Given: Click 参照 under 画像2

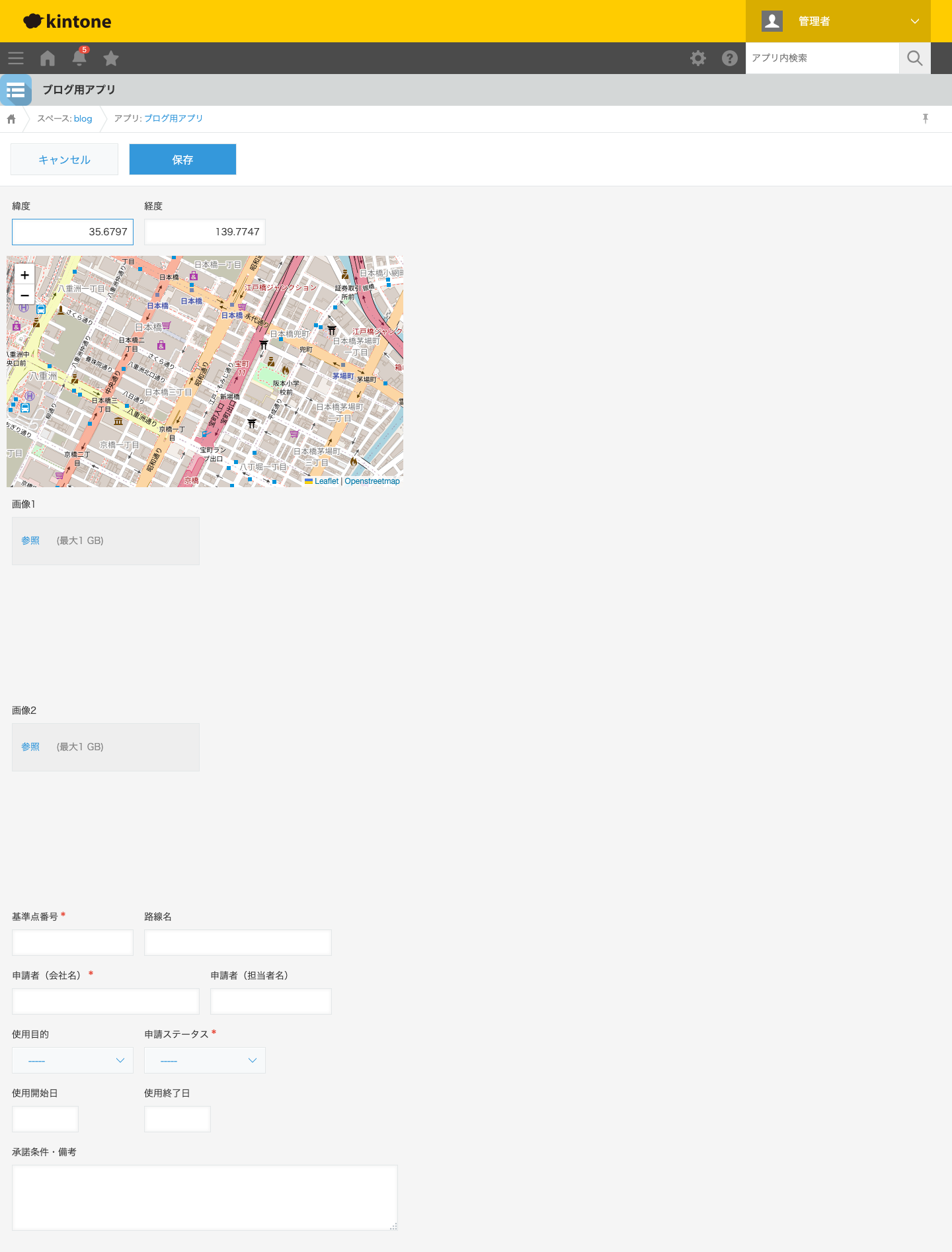Looking at the screenshot, I should click(x=30, y=747).
